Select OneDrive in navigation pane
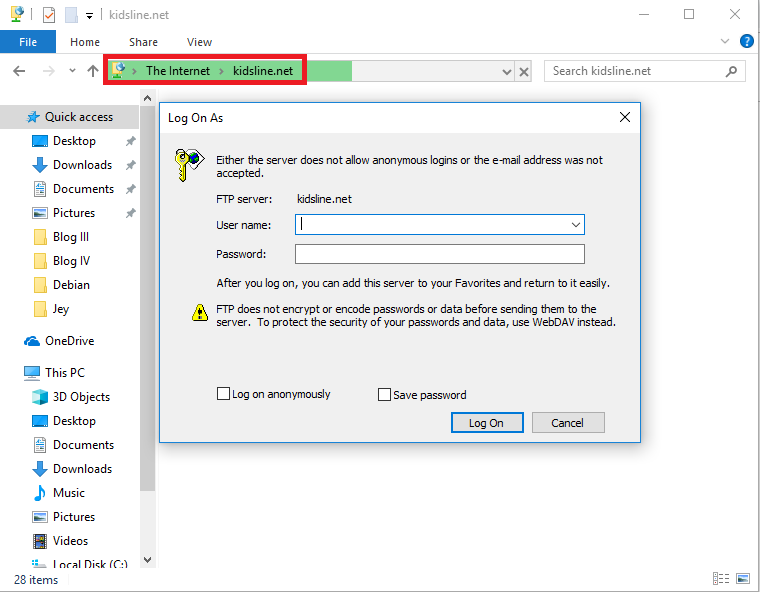The image size is (760, 592). tap(69, 341)
